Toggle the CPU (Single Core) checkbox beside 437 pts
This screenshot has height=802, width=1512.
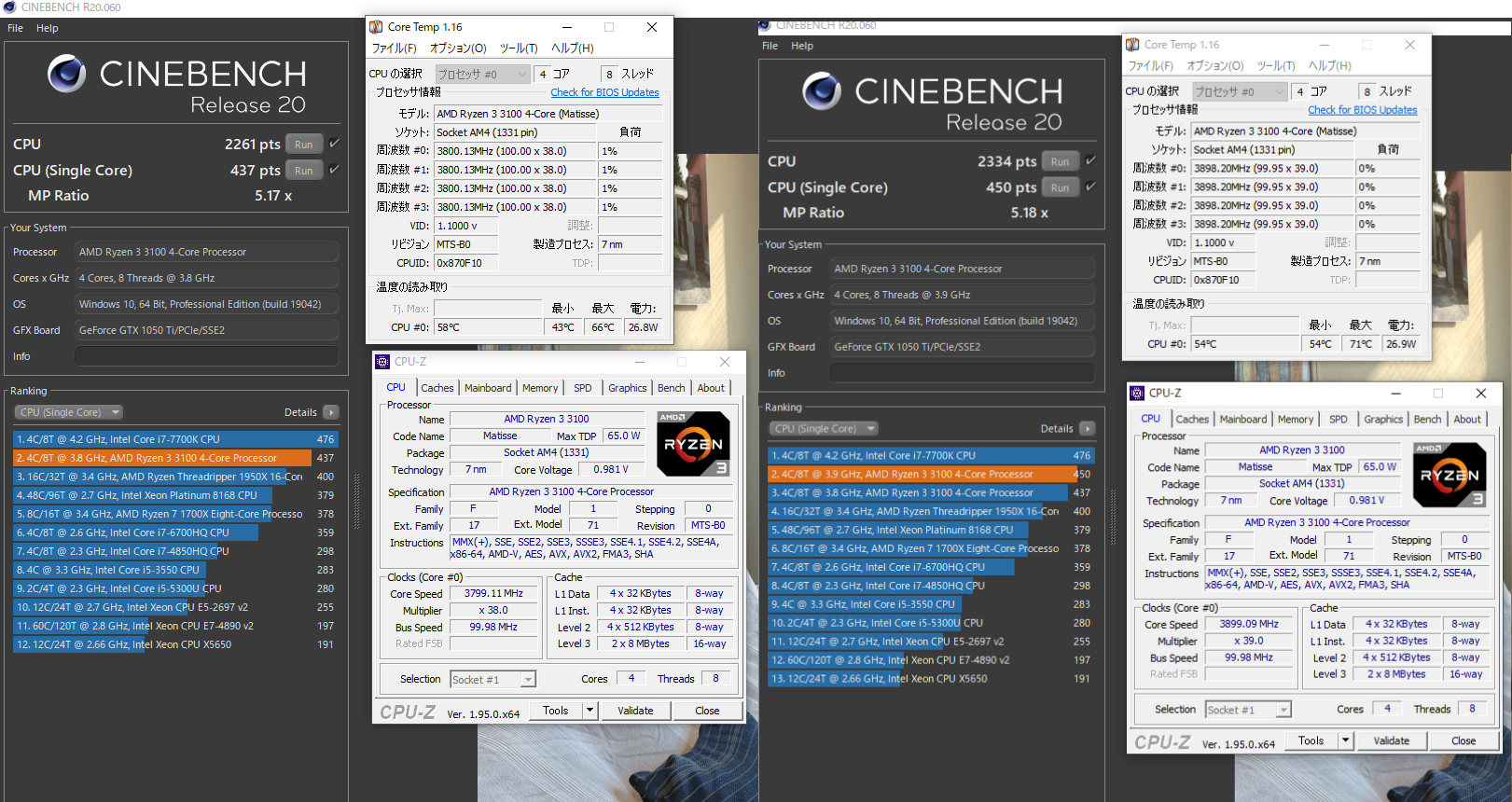[334, 170]
